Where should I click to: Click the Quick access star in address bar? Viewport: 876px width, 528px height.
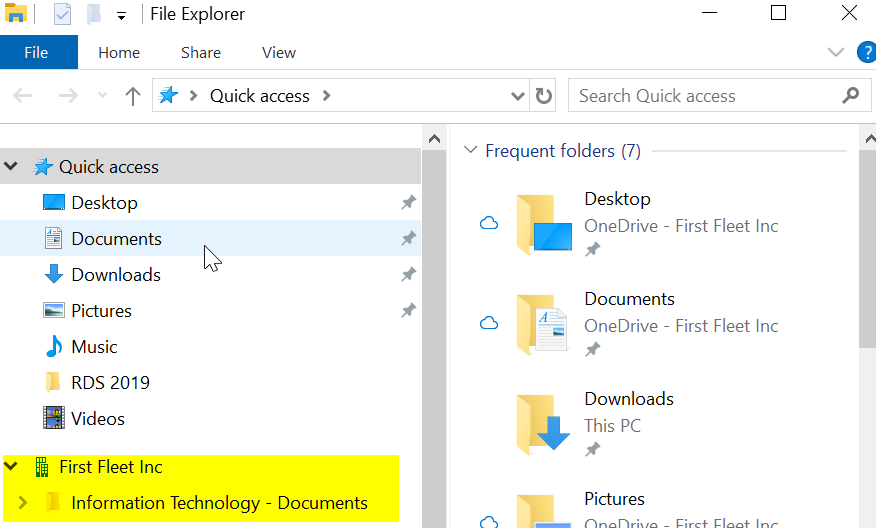point(168,95)
